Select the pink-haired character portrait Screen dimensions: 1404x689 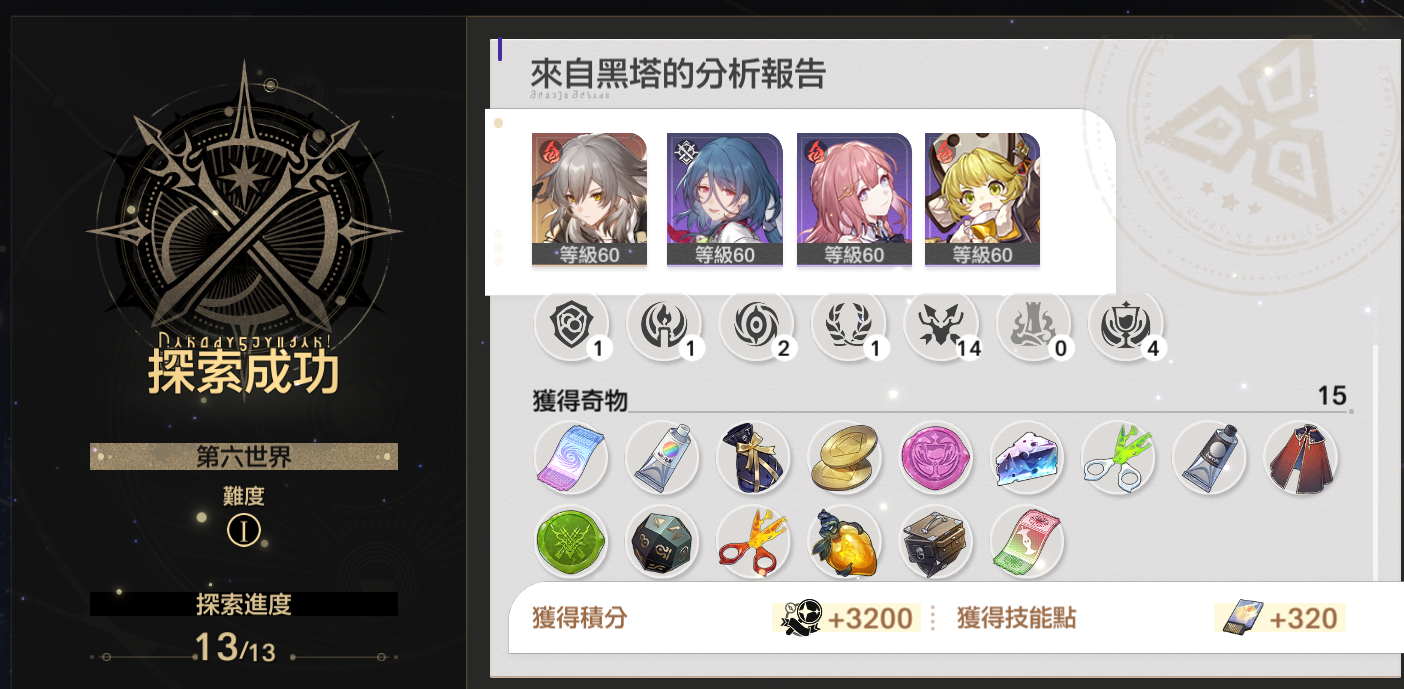tap(854, 199)
